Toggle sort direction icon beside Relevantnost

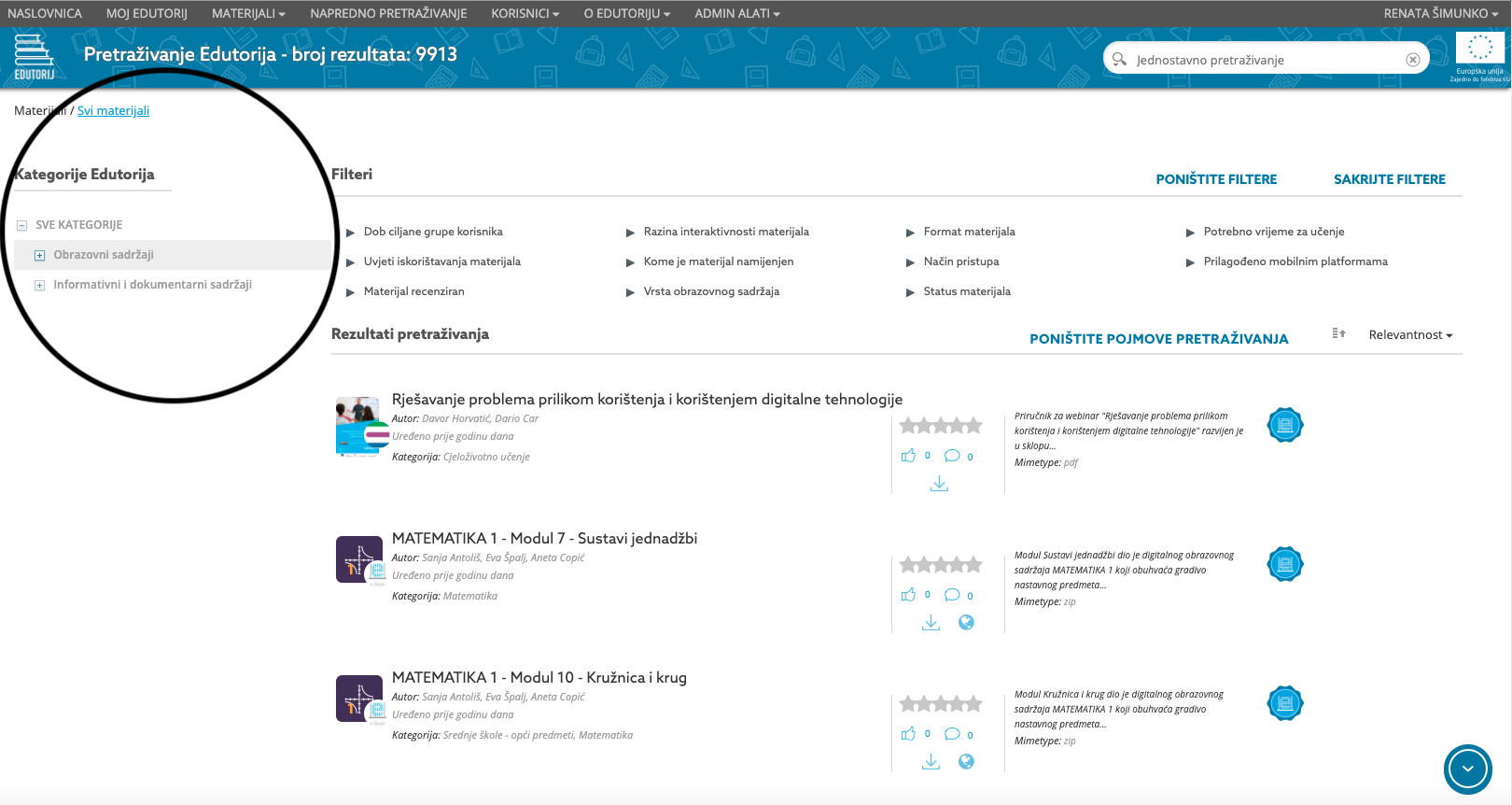(x=1338, y=334)
